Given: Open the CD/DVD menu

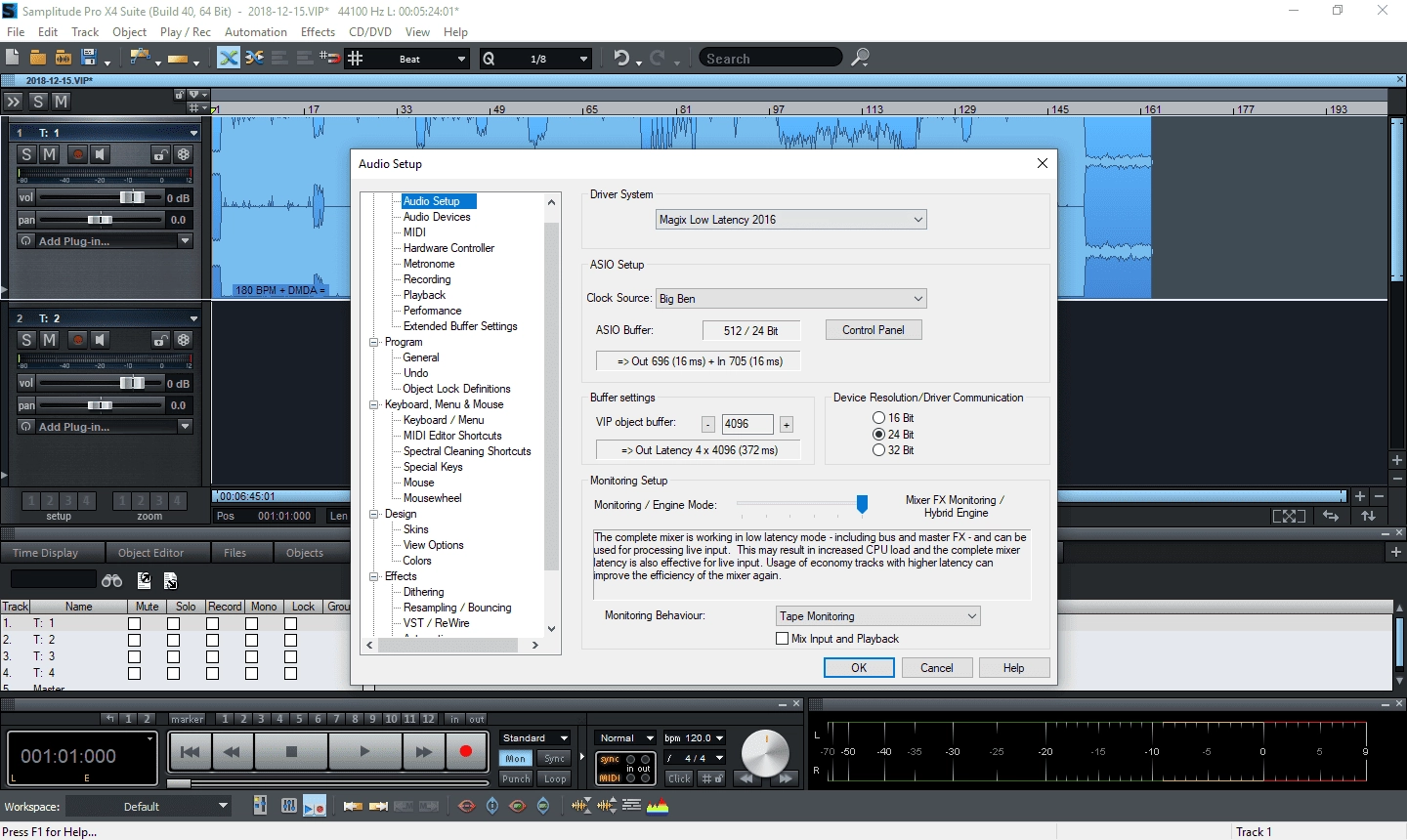Looking at the screenshot, I should tap(370, 32).
